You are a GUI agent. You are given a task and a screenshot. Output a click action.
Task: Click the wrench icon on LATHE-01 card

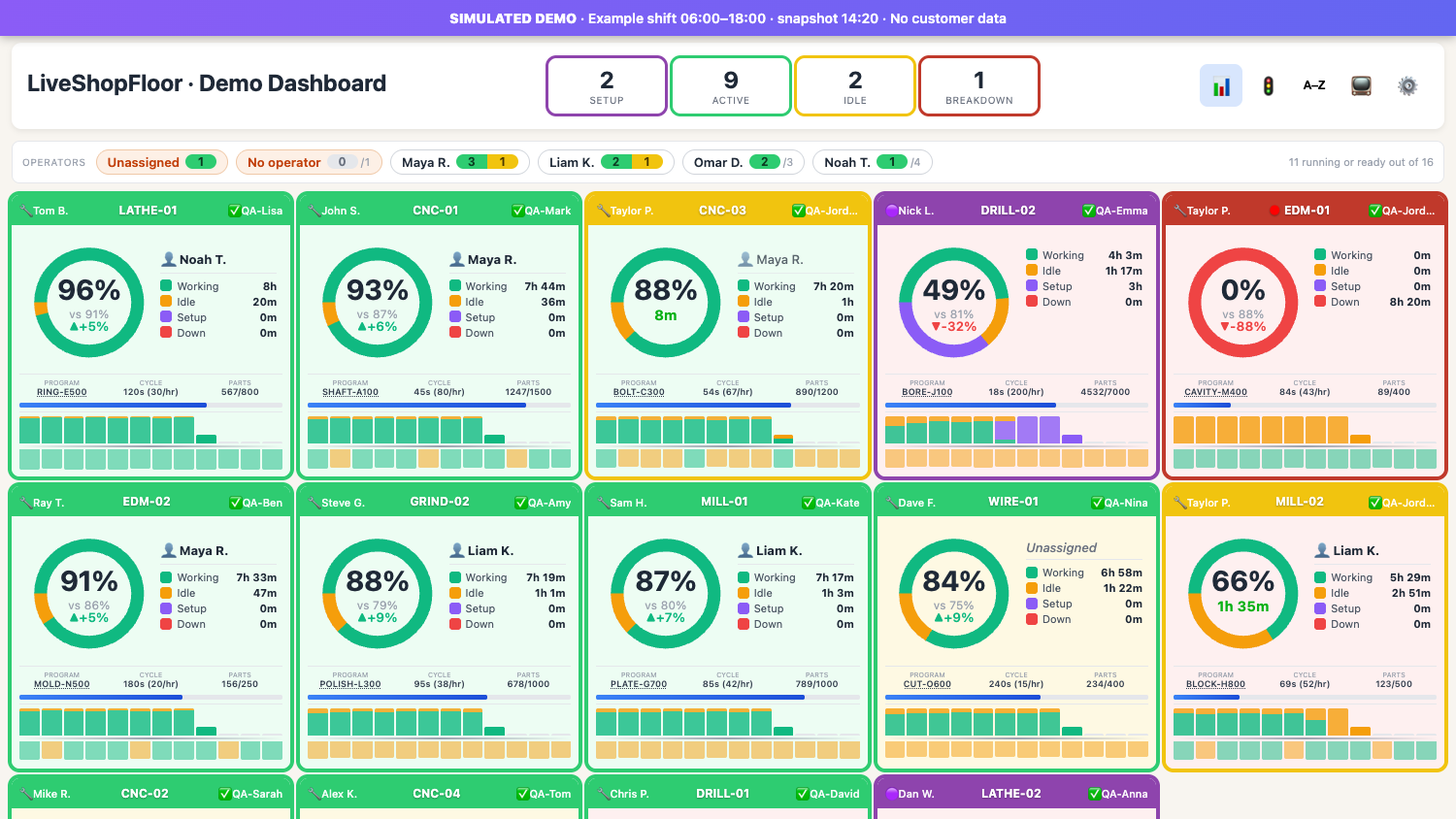[x=25, y=211]
